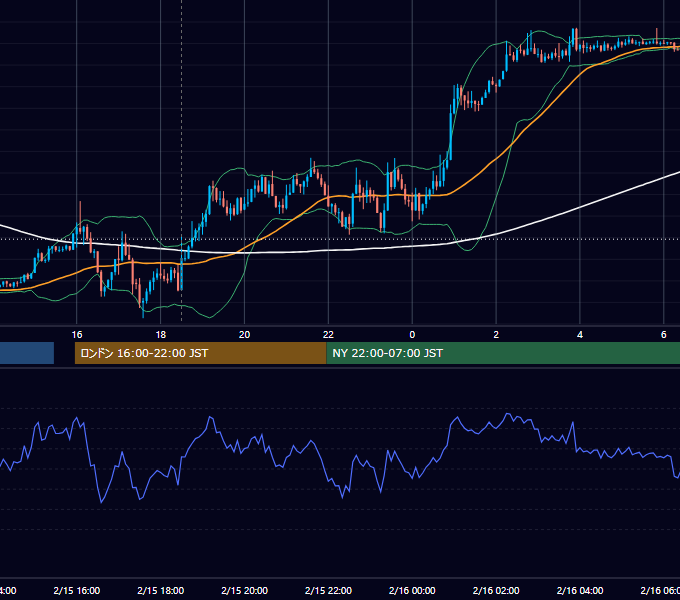This screenshot has width=680, height=600.
Task: Click time axis label 0 on the price chart
Action: coord(412,335)
